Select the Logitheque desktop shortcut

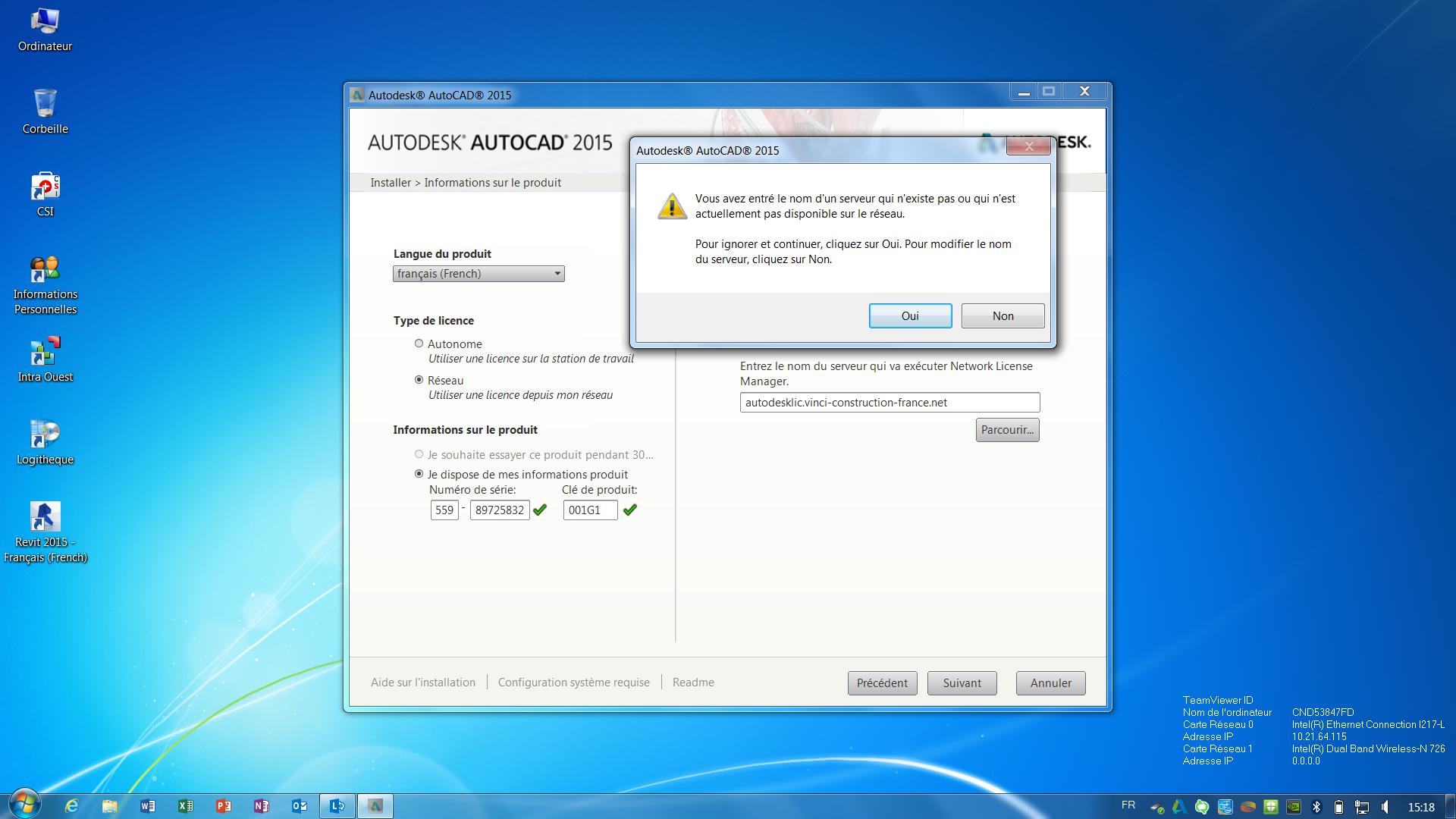pyautogui.click(x=45, y=443)
